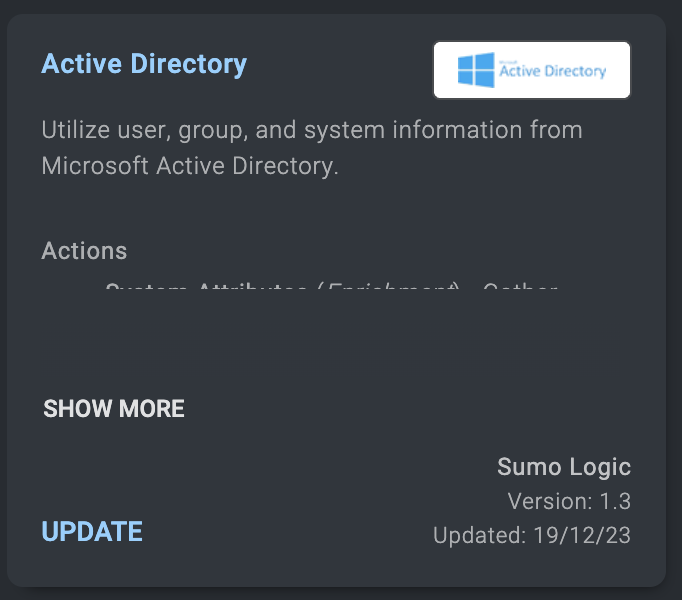Click the Sumo Logic vendor name
The height and width of the screenshot is (600, 682).
click(564, 467)
